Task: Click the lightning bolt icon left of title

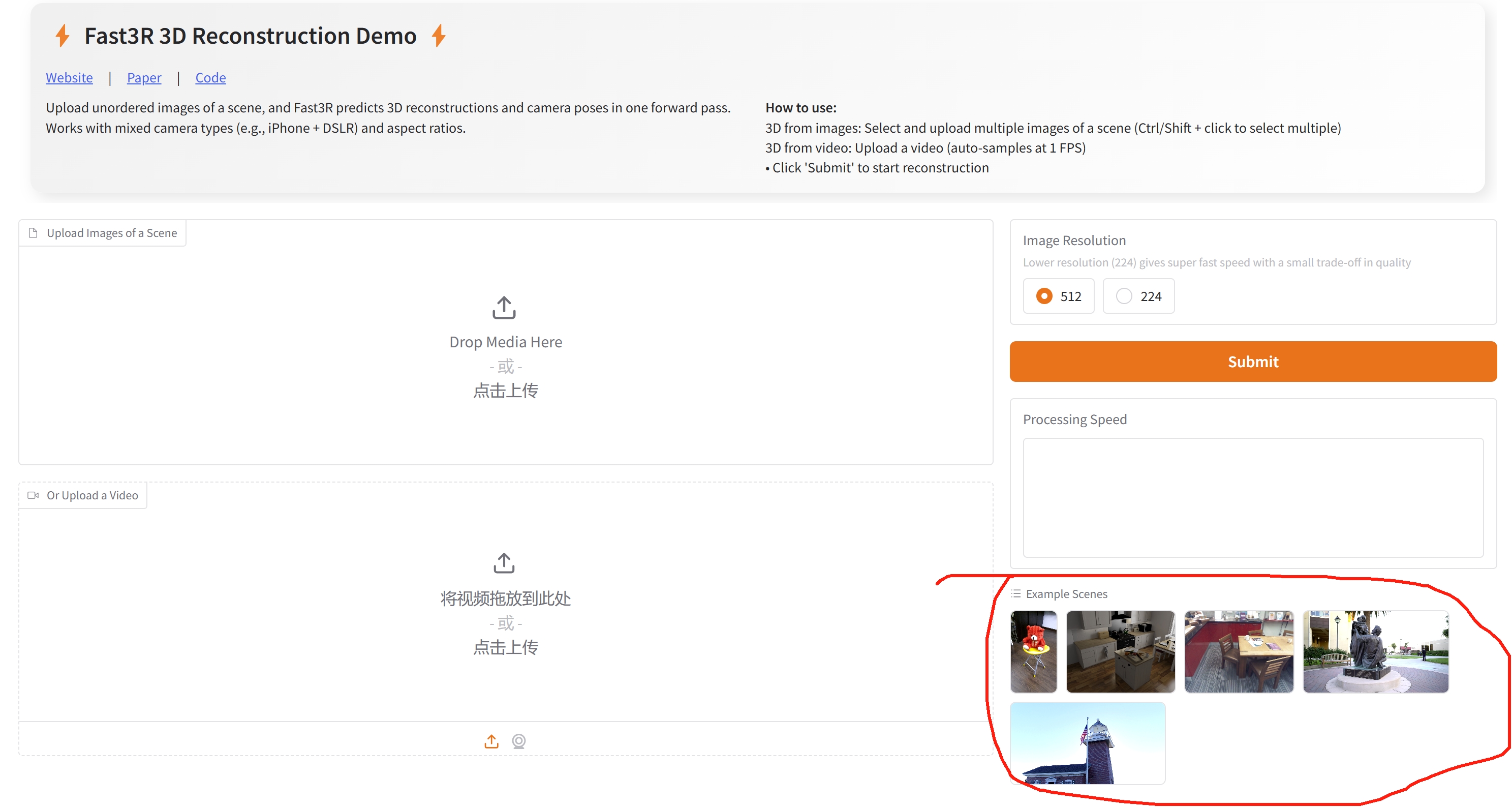Action: click(x=62, y=36)
